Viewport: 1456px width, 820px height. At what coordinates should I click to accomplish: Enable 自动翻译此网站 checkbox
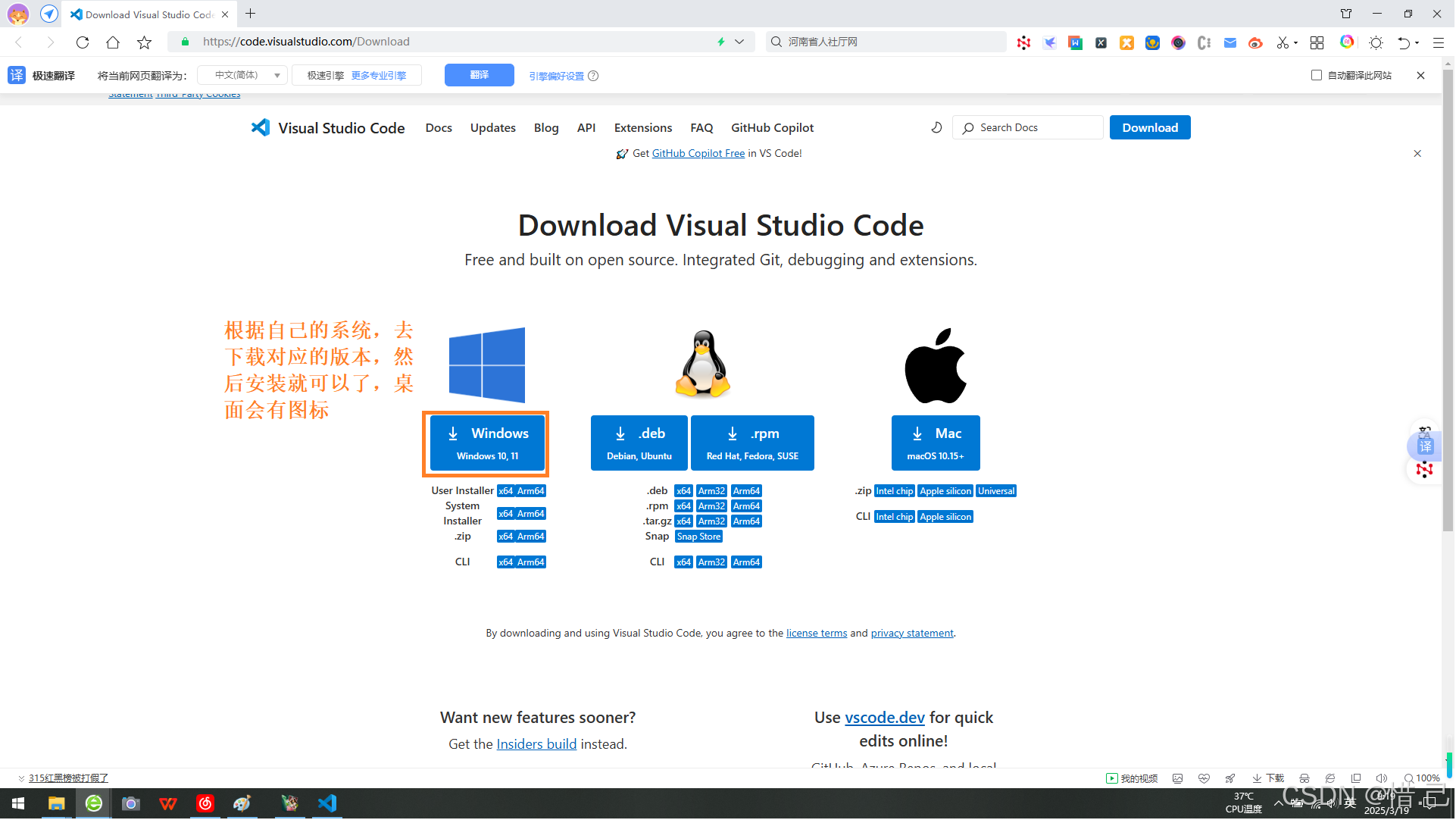1317,75
